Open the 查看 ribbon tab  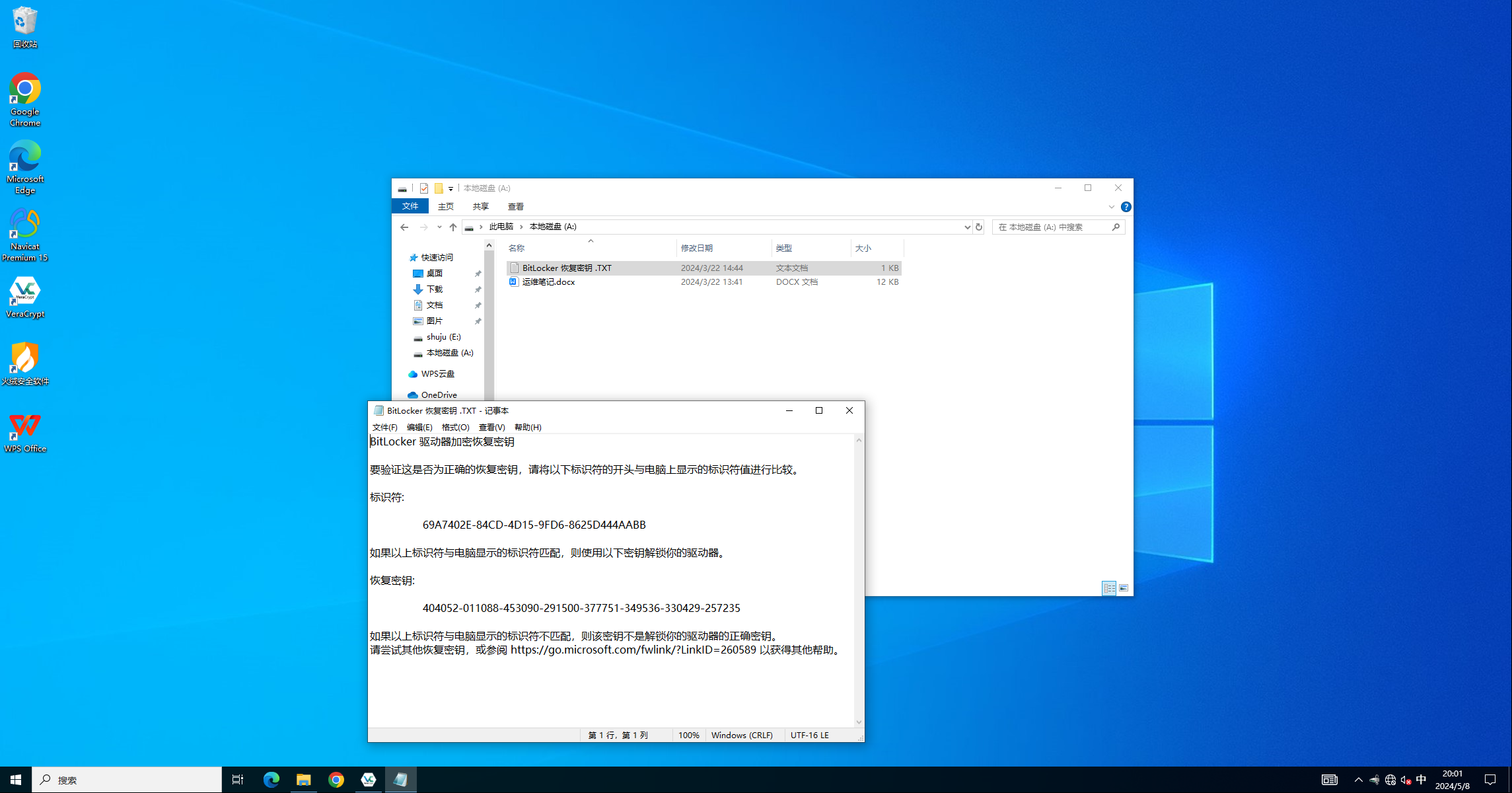515,207
